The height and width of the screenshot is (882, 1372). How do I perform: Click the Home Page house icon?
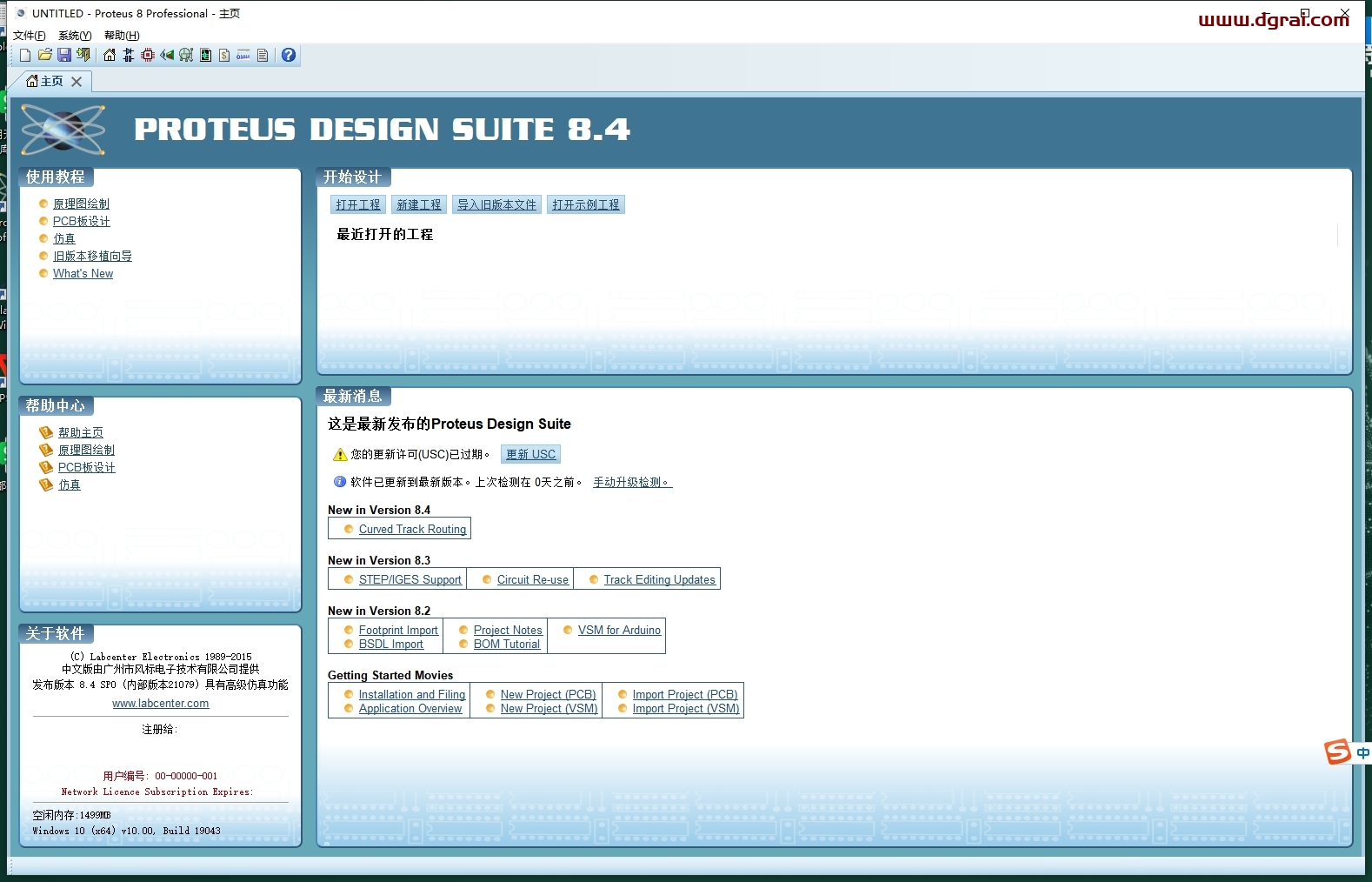[110, 55]
